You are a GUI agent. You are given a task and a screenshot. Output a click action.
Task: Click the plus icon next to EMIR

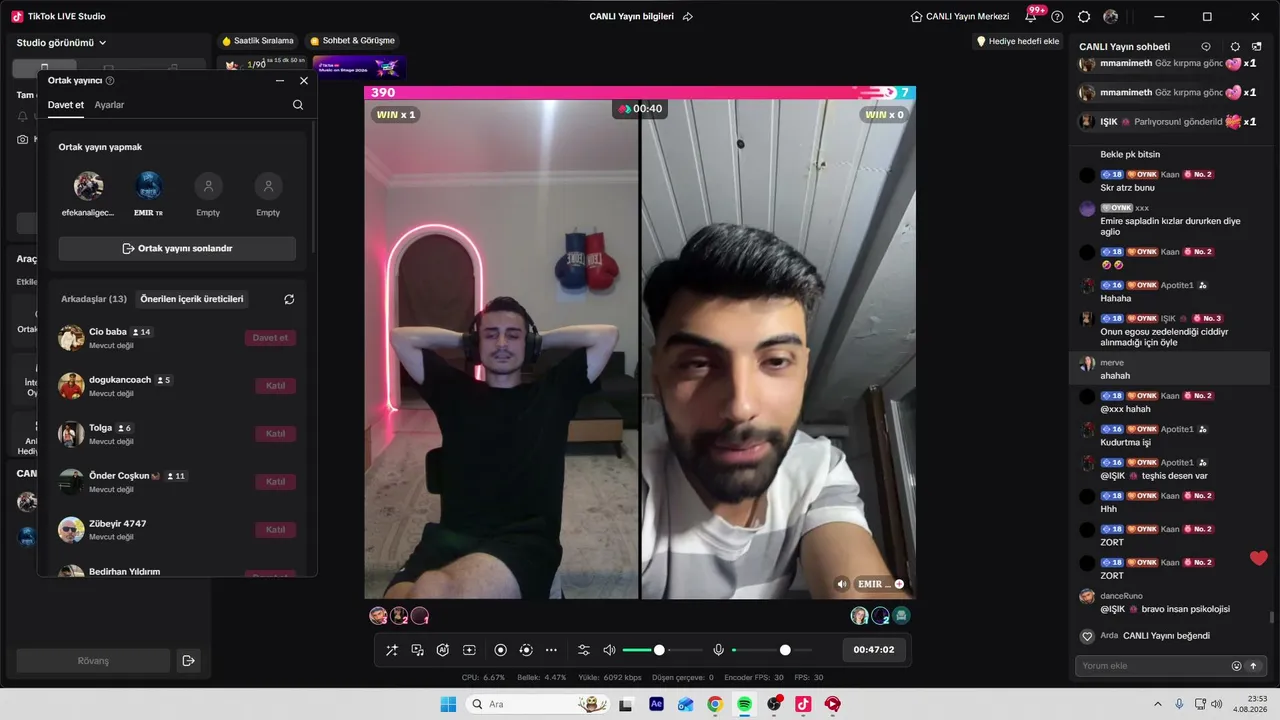tap(899, 584)
